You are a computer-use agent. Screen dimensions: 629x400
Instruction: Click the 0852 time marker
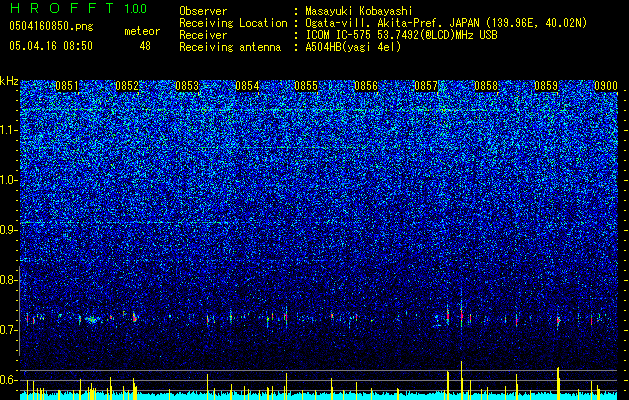pos(127,86)
